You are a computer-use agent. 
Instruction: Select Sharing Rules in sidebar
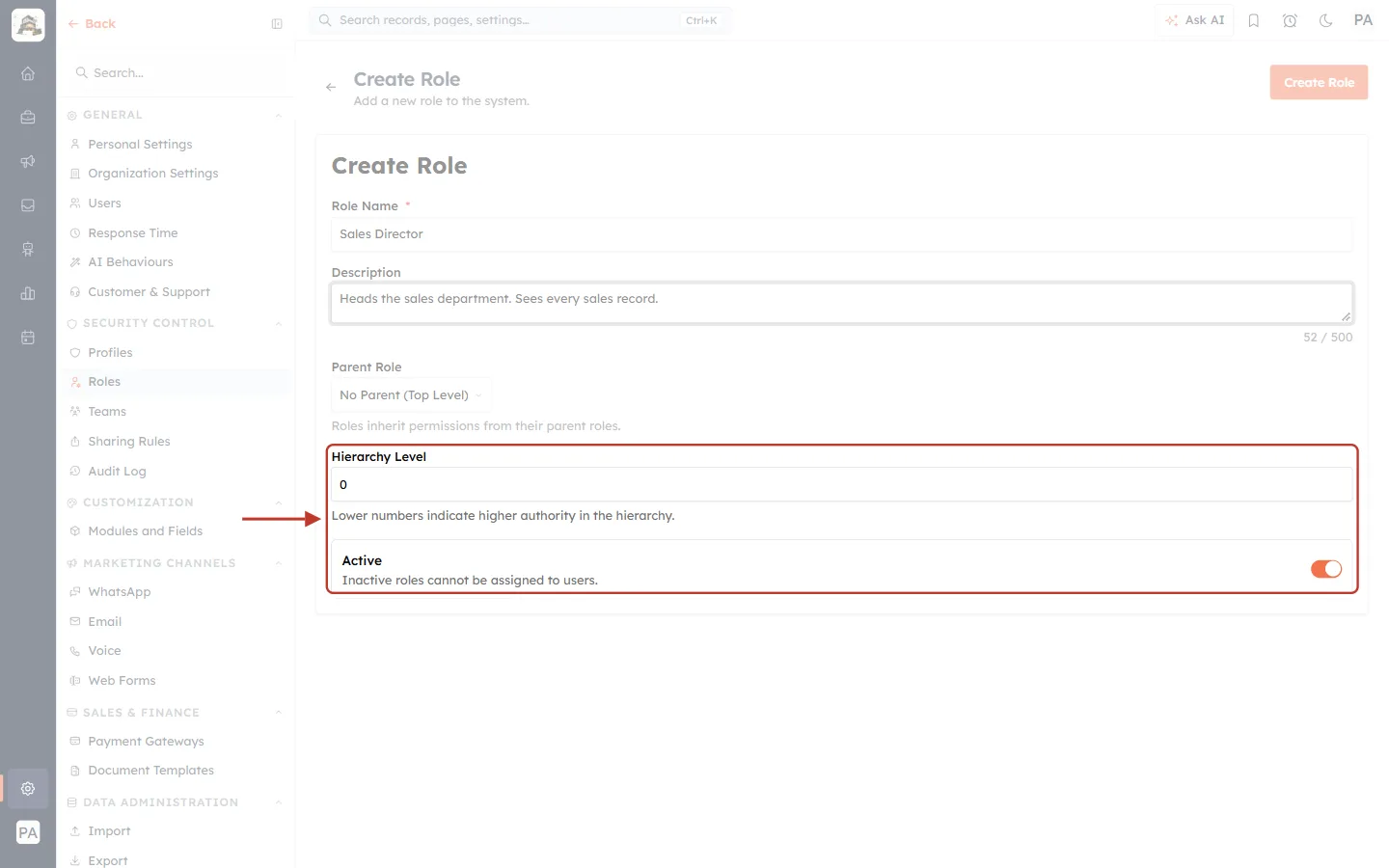tap(176, 442)
